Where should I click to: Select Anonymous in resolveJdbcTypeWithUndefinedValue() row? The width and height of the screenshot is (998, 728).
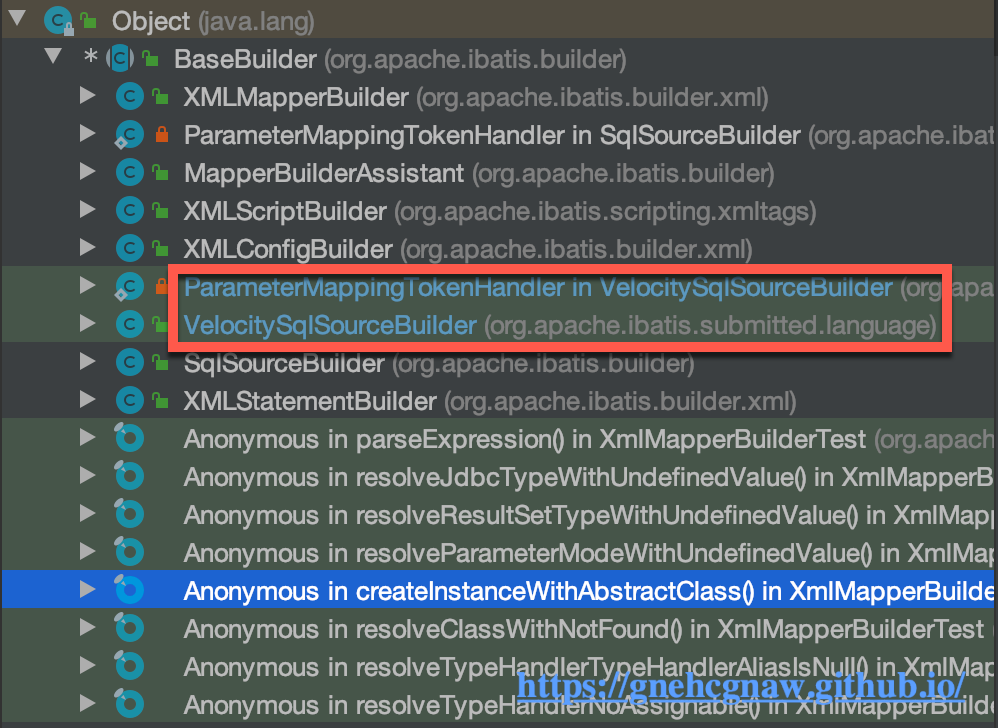pyautogui.click(x=499, y=477)
